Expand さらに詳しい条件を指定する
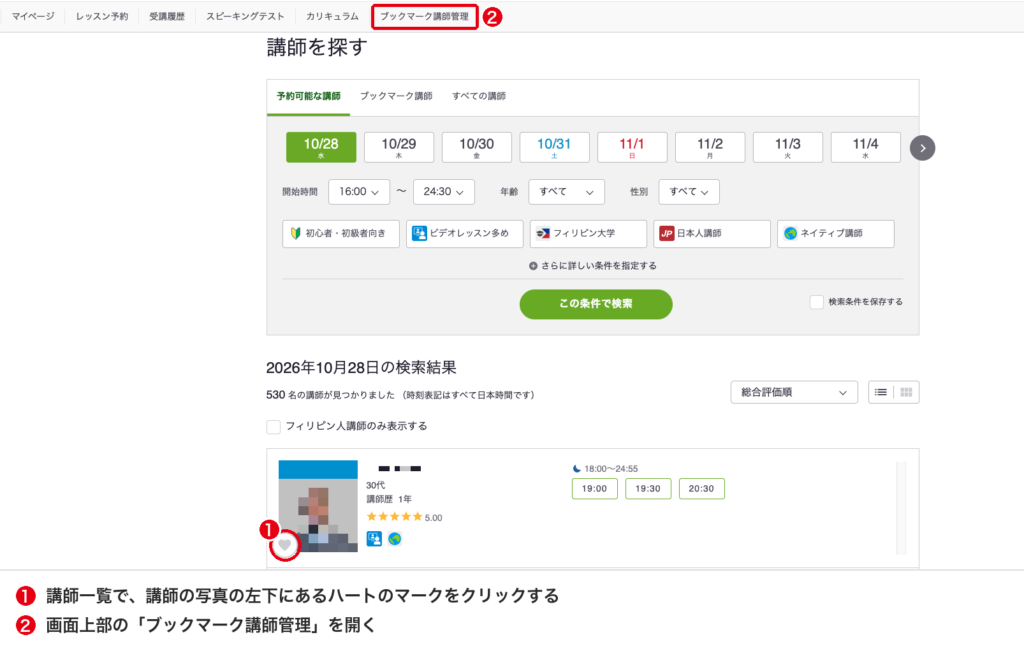 (x=593, y=266)
